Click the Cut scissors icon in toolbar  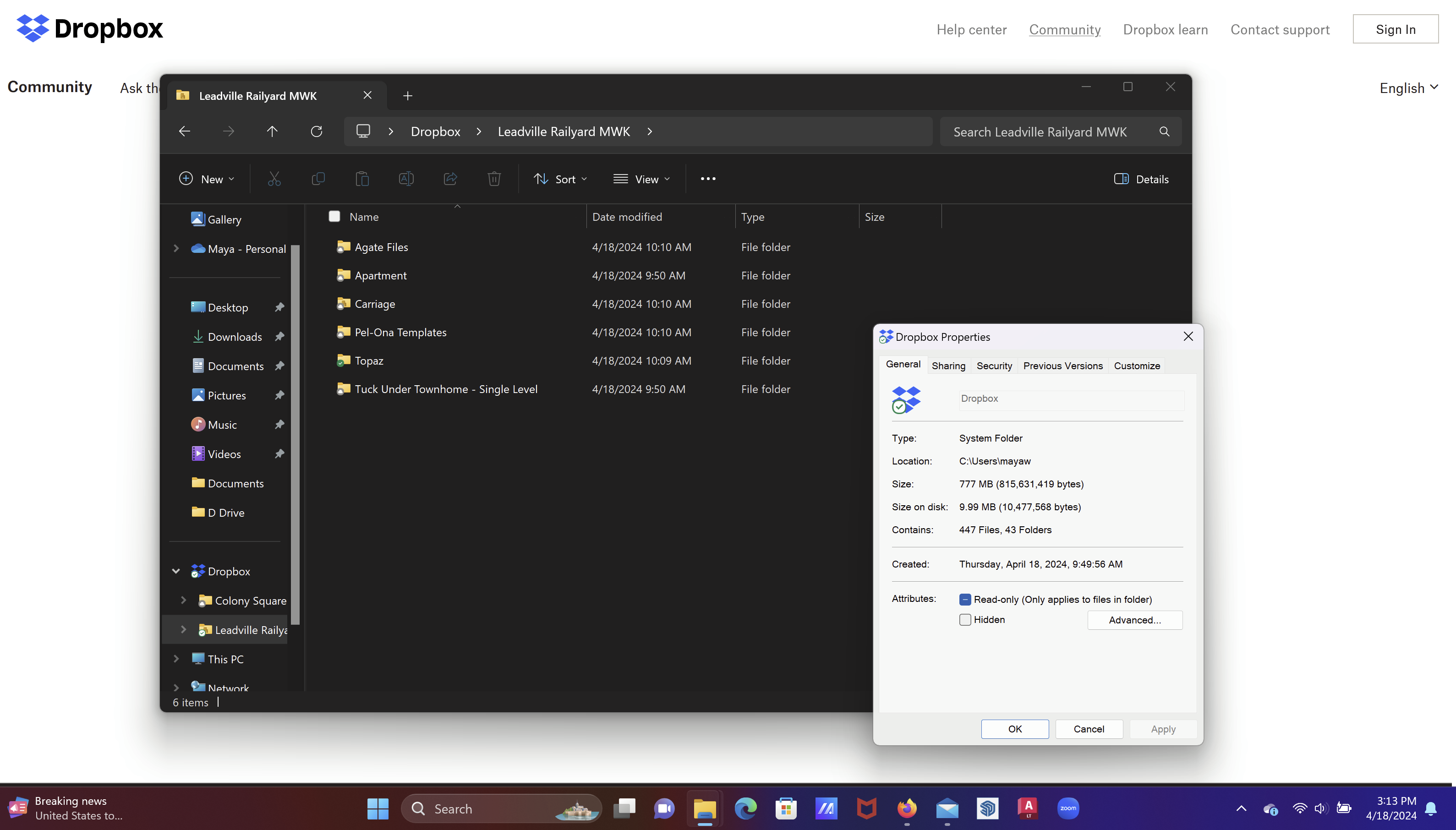274,179
